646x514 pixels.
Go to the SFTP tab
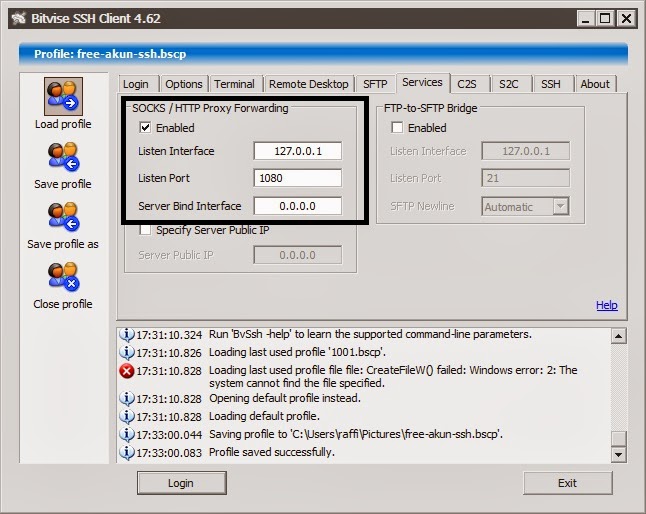pos(375,84)
